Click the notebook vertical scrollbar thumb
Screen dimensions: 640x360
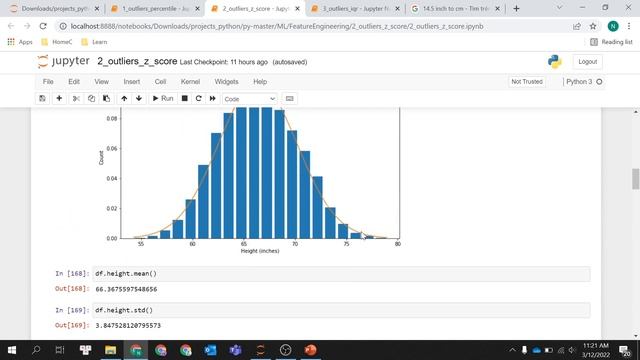[636, 179]
